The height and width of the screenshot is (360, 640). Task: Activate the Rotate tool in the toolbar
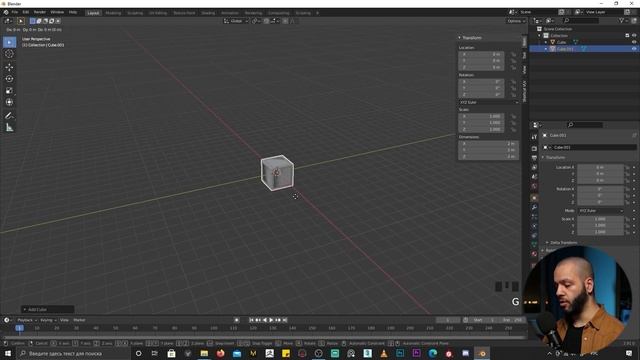click(x=9, y=79)
